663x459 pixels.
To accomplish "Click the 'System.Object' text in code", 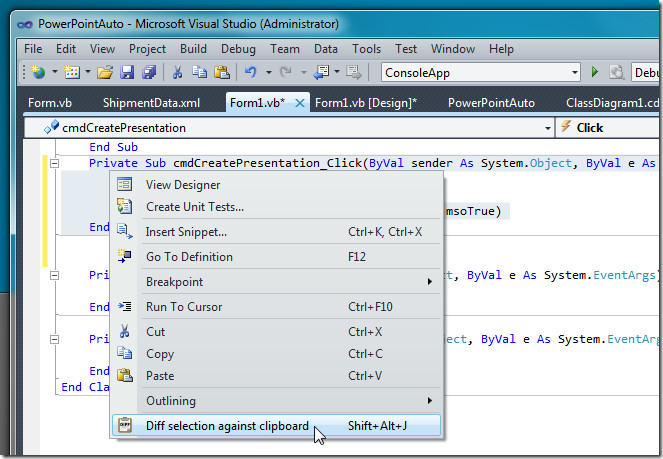I will pos(526,163).
